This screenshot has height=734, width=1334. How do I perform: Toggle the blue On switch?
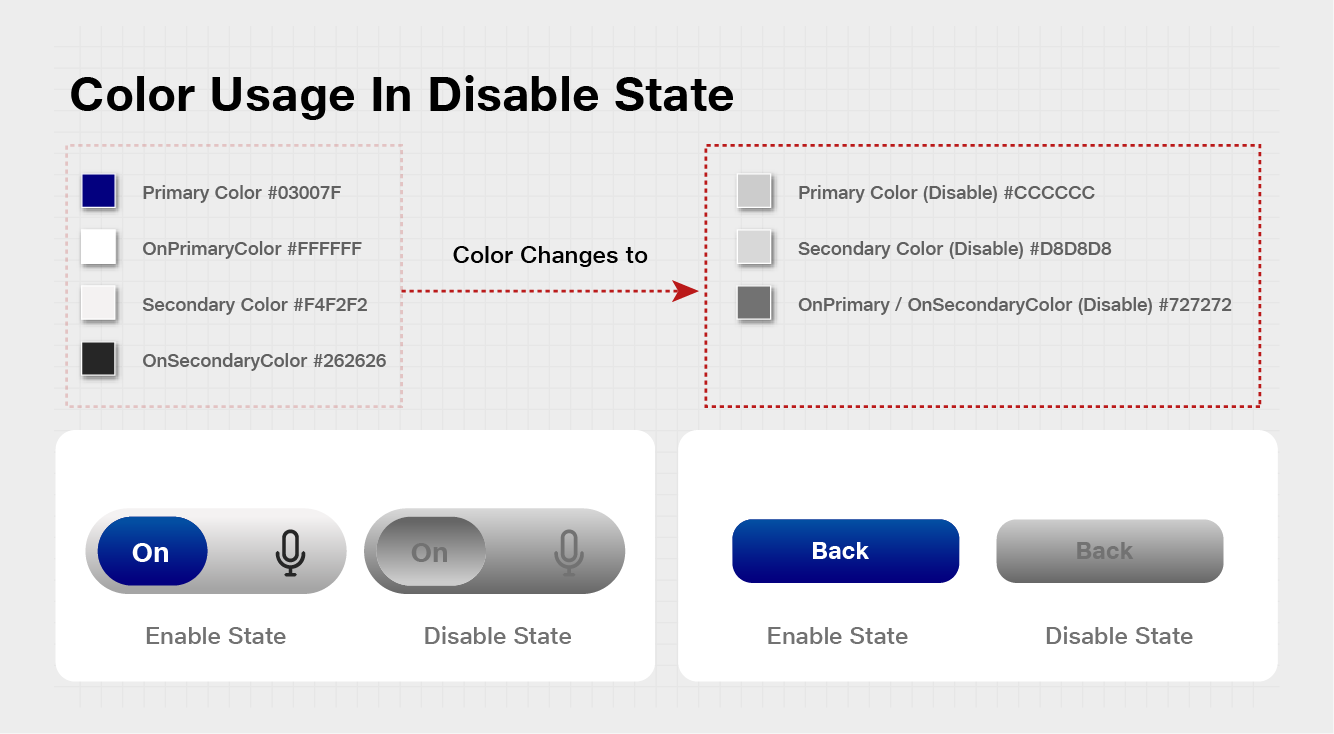click(x=152, y=552)
